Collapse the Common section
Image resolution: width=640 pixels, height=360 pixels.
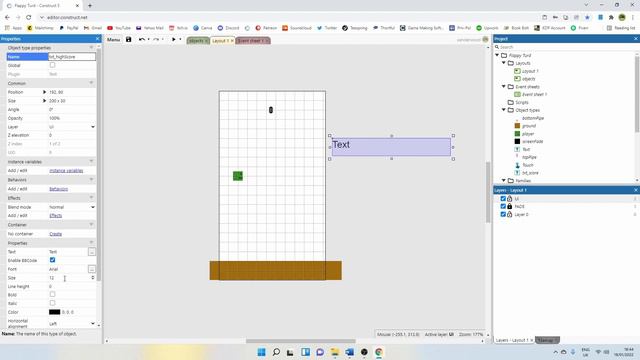click(91, 83)
